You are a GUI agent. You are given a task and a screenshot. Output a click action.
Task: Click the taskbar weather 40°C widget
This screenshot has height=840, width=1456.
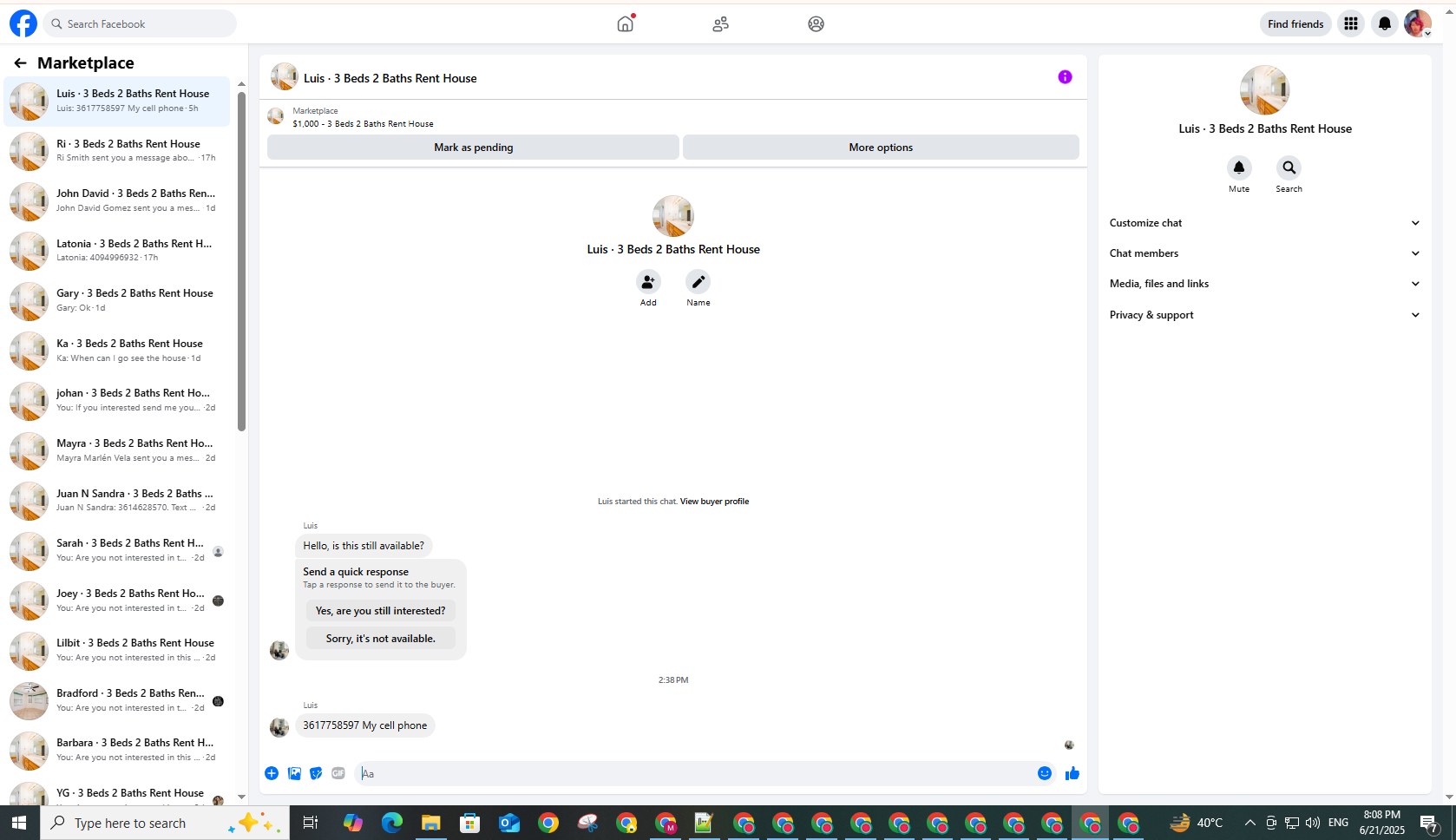[1197, 823]
